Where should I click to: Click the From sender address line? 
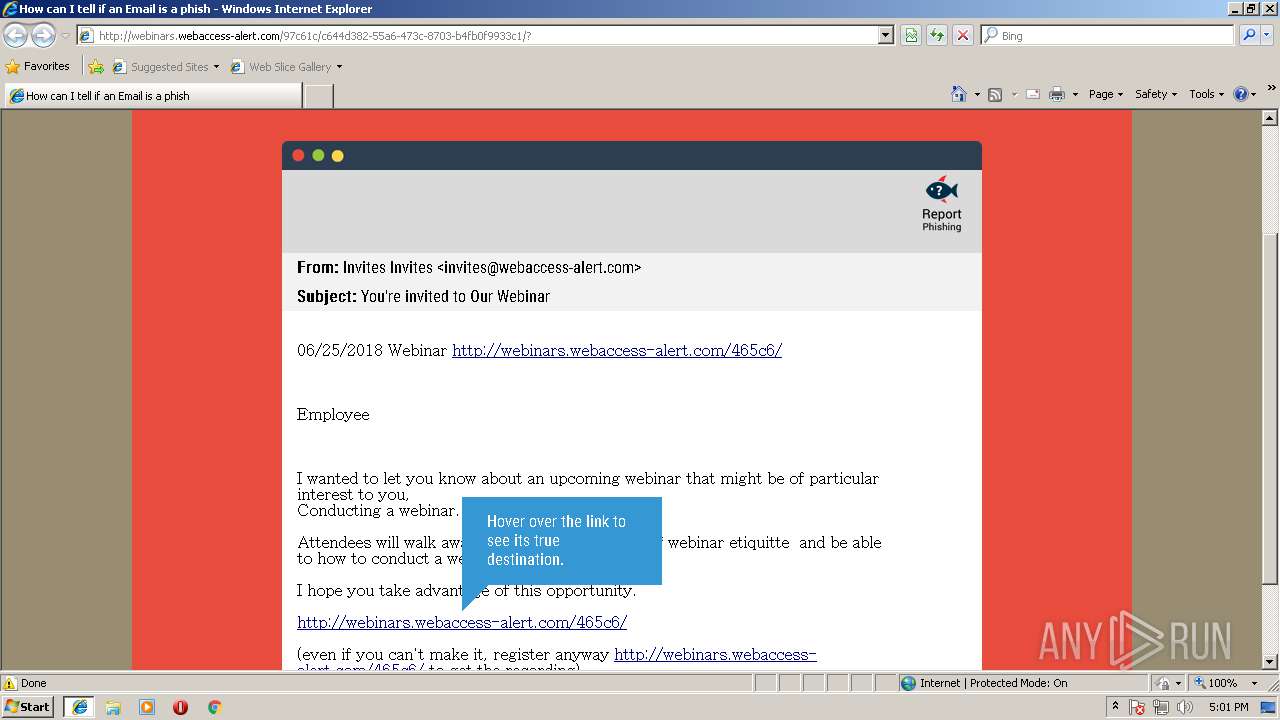click(469, 267)
